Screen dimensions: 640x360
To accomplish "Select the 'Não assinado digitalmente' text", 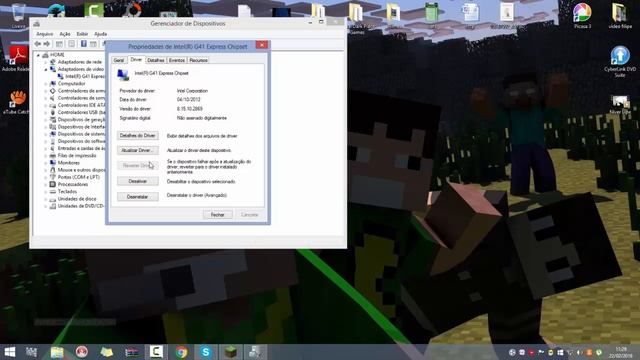I will click(x=202, y=118).
